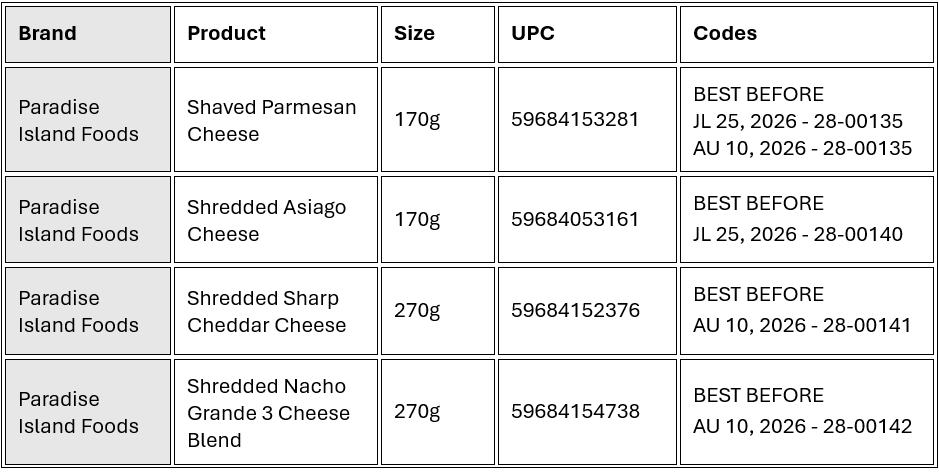Viewport: 939px width, 473px height.
Task: Click the Shaved Parmesan Cheese product cell
Action: pyautogui.click(x=271, y=120)
